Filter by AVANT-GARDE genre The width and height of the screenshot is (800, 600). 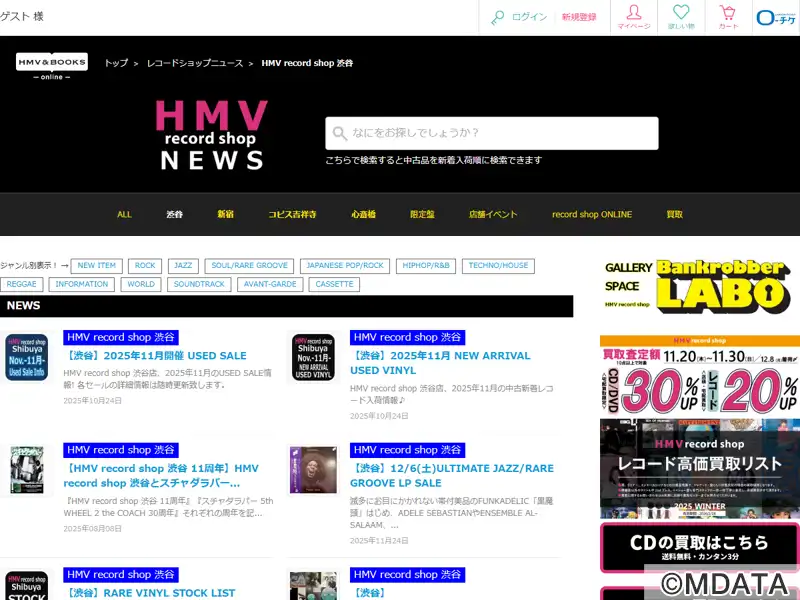tap(270, 284)
